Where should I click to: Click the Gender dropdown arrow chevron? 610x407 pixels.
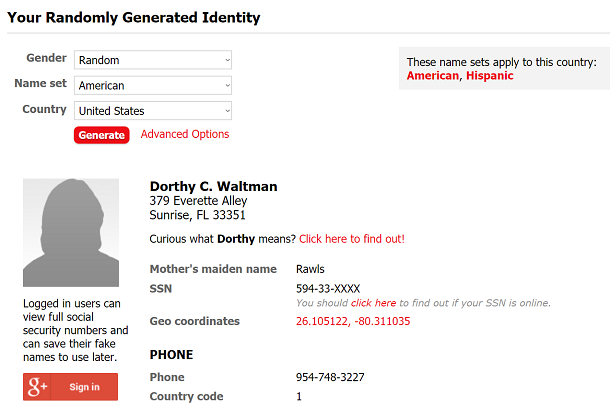pyautogui.click(x=228, y=60)
